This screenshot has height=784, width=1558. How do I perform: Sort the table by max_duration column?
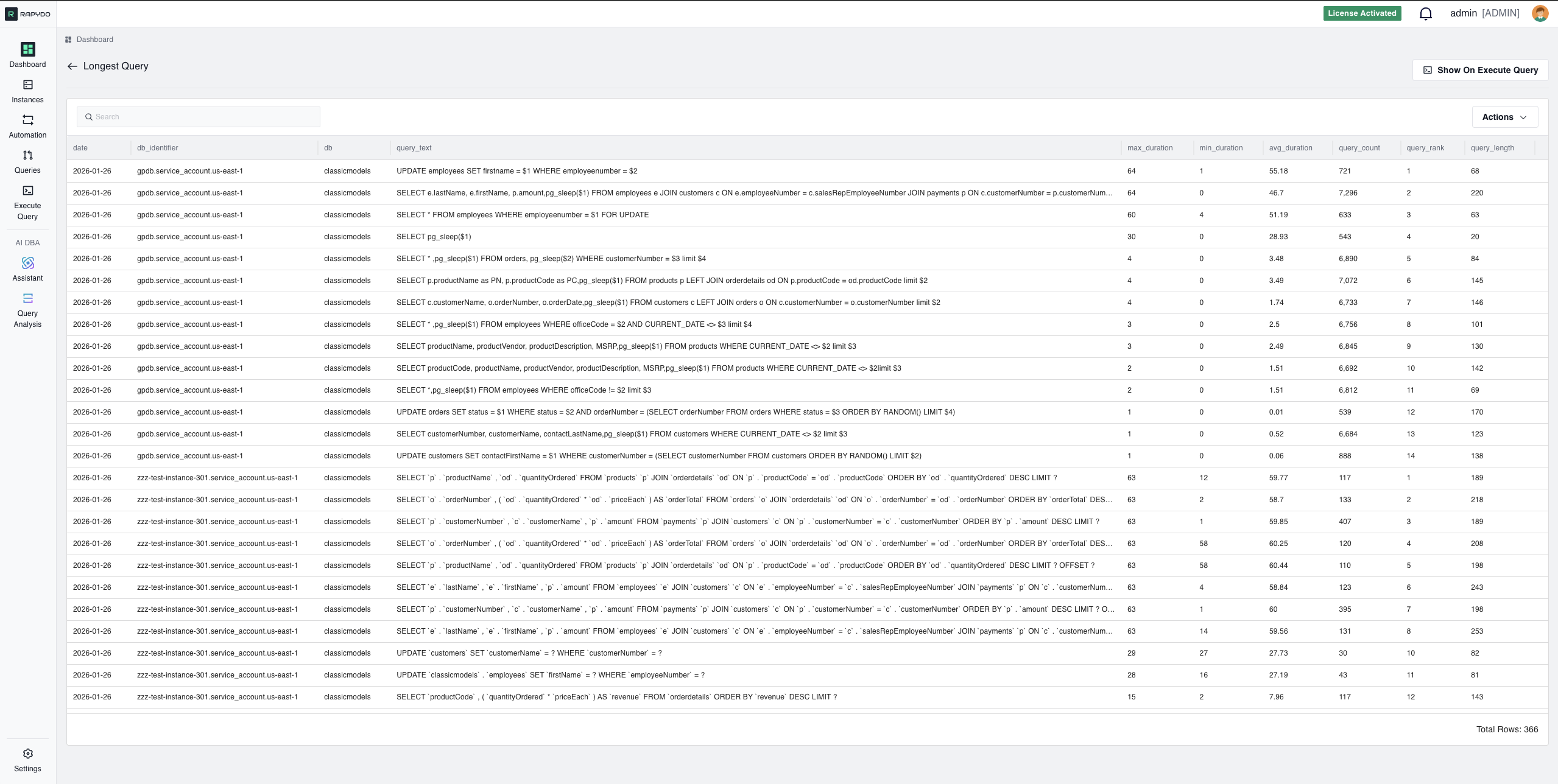(x=1149, y=147)
